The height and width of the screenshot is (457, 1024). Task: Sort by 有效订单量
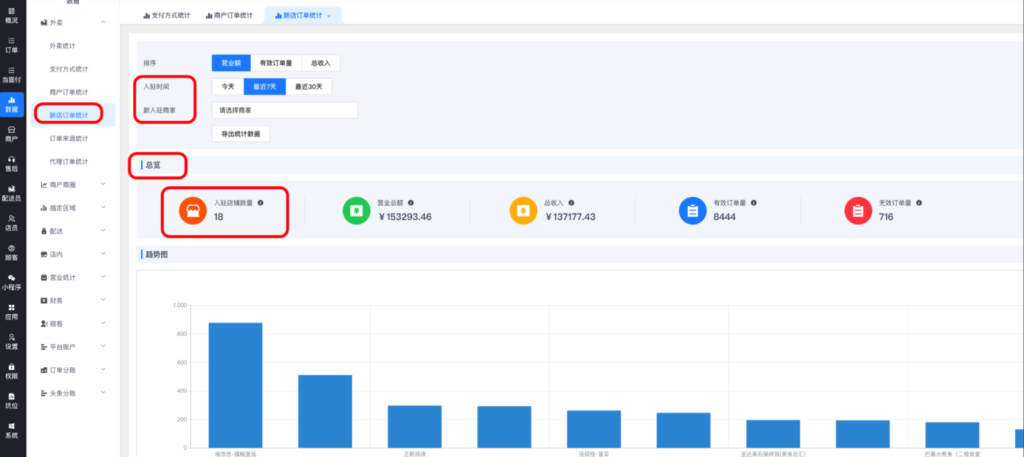[270, 63]
